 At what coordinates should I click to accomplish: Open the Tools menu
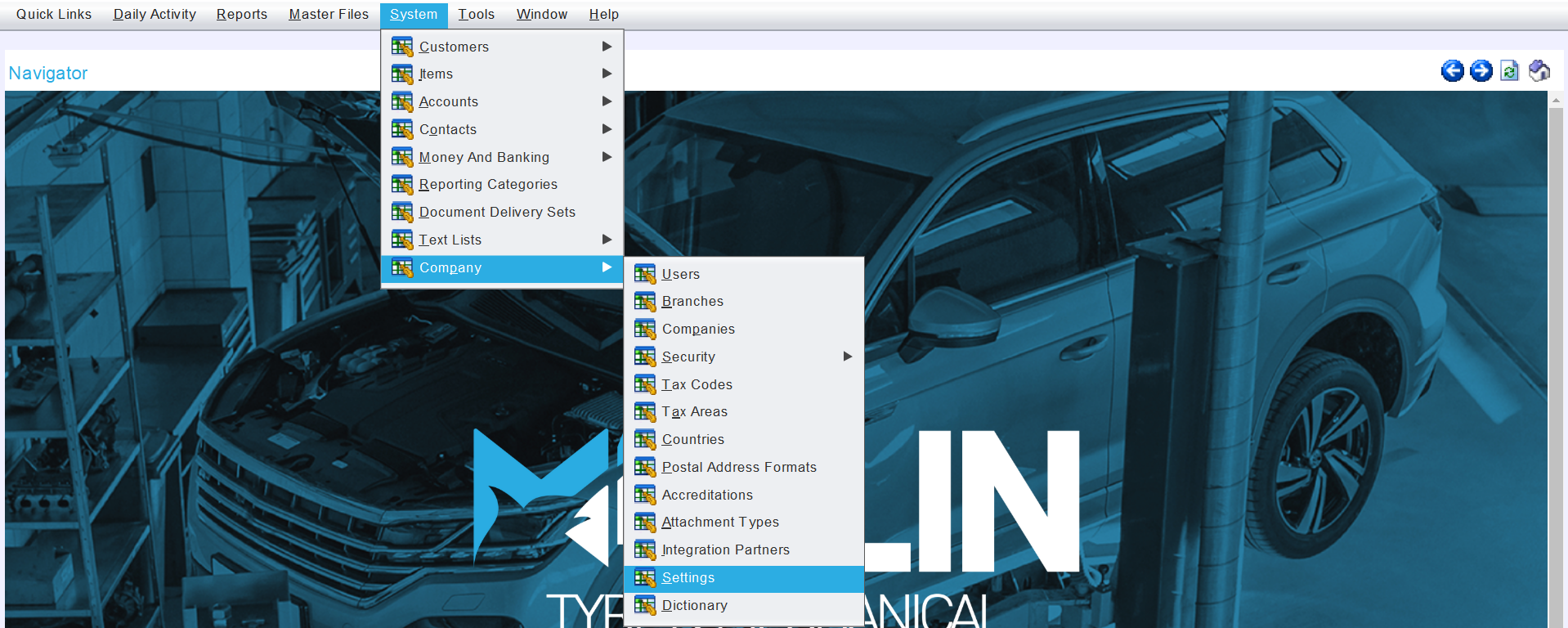click(477, 15)
